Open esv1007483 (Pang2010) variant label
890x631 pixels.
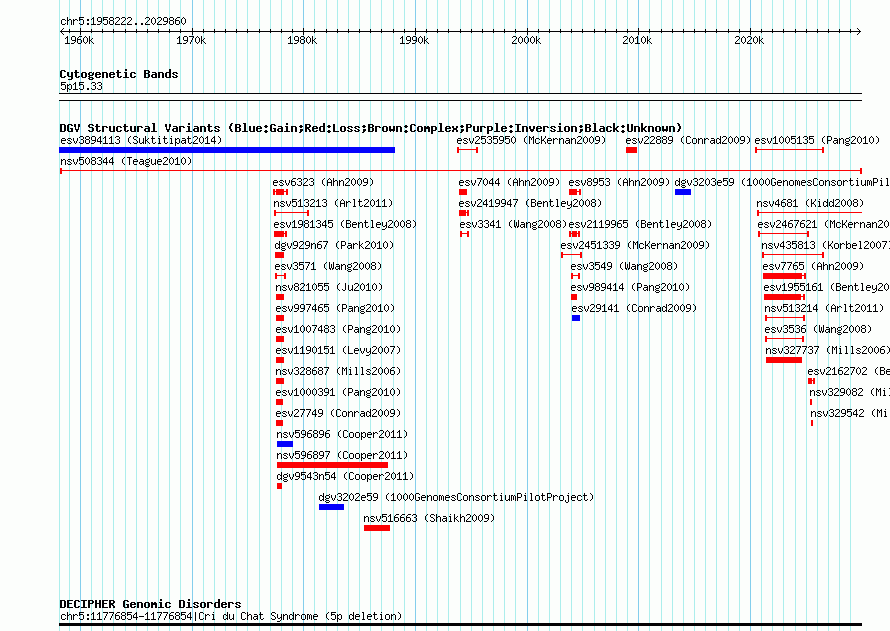[x=338, y=329]
